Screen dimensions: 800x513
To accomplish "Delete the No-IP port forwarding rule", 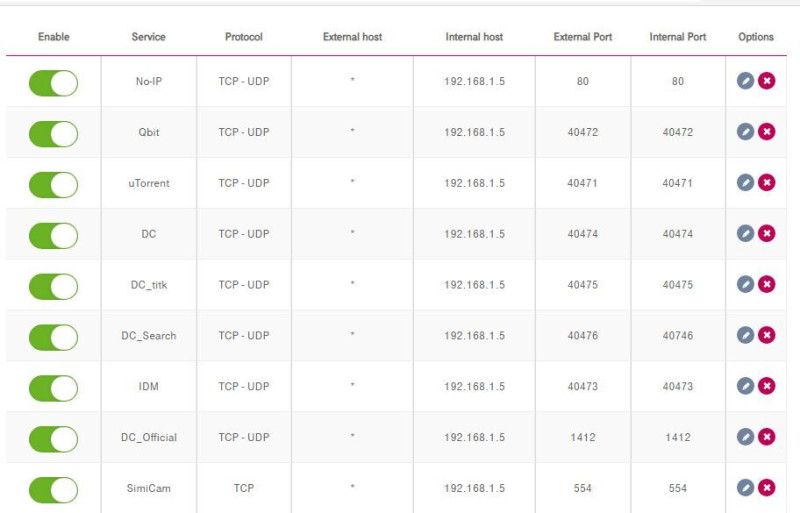I will [x=767, y=81].
